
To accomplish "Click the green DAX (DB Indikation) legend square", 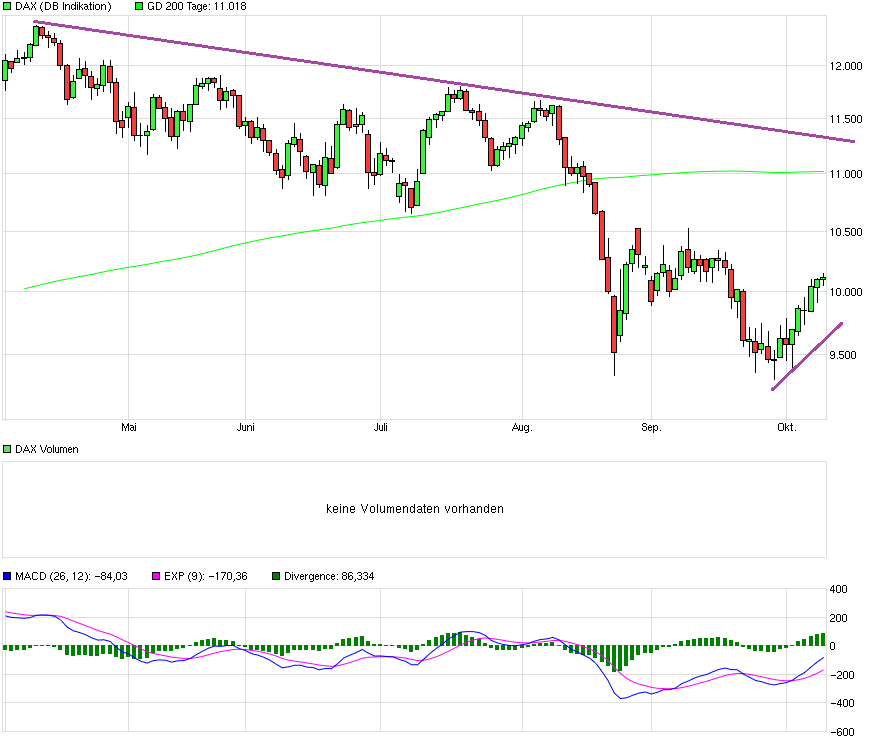I will [x=8, y=6].
